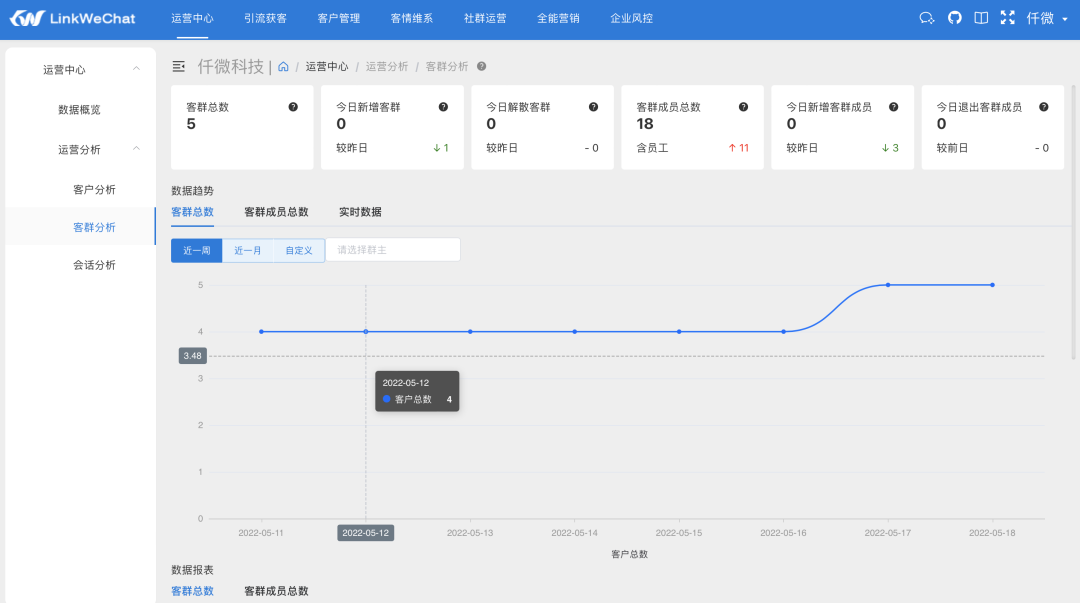Select the 自定义 range option
The image size is (1080, 603).
click(x=299, y=250)
